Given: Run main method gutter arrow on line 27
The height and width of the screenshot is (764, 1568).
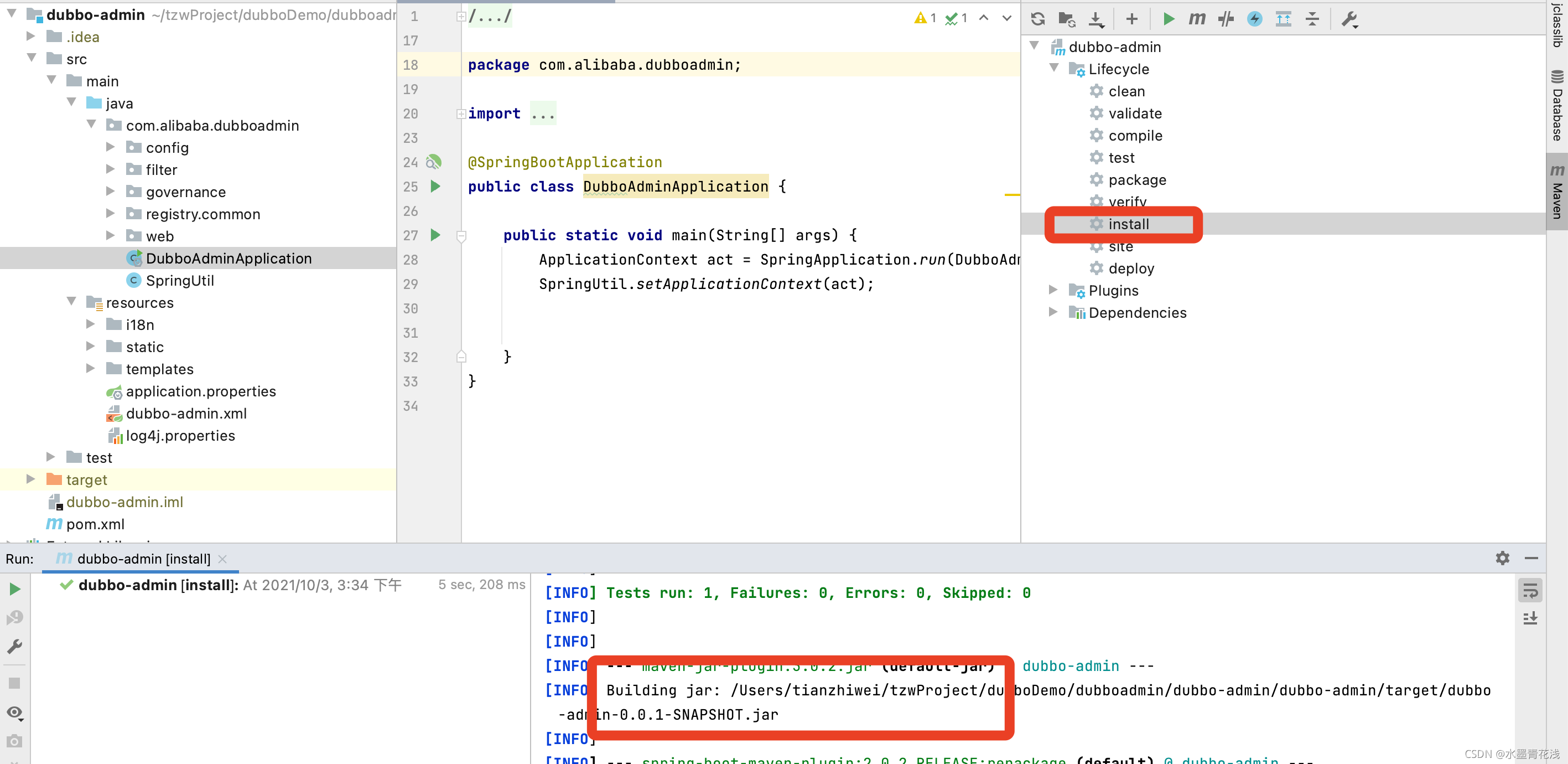Looking at the screenshot, I should 435,235.
